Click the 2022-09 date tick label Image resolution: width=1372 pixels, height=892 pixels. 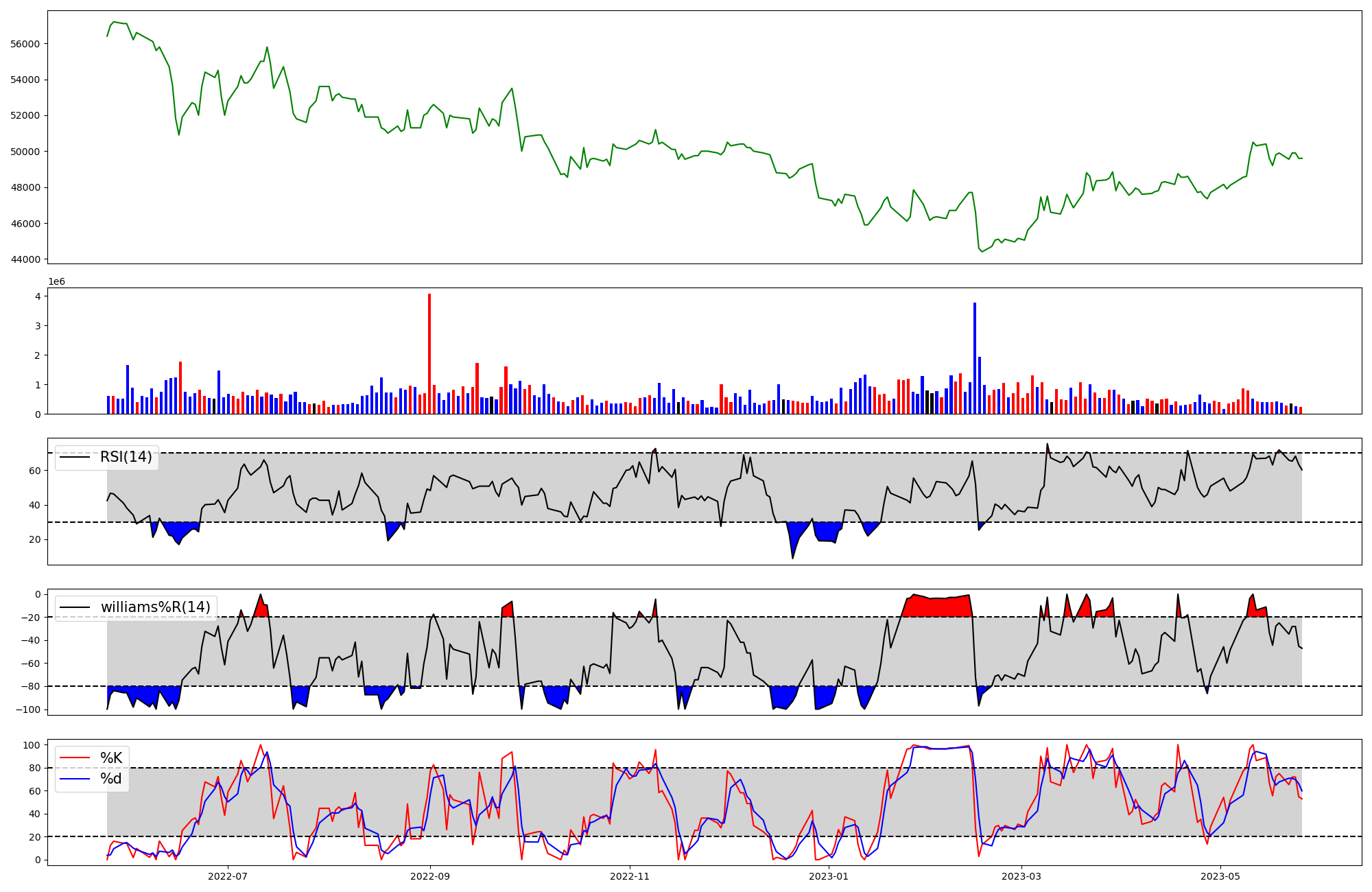pos(430,876)
